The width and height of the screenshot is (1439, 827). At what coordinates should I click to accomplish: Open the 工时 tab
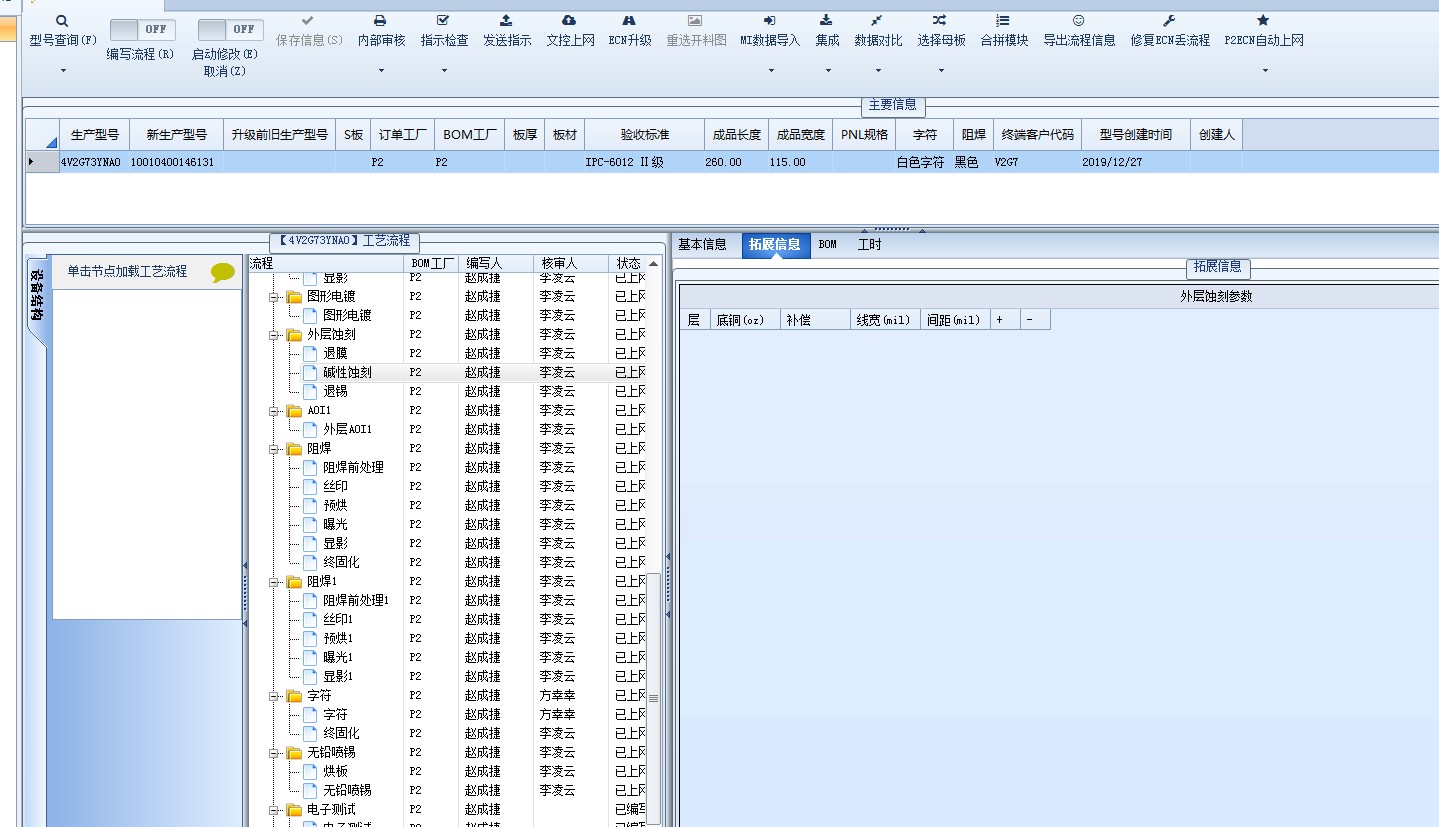(869, 245)
